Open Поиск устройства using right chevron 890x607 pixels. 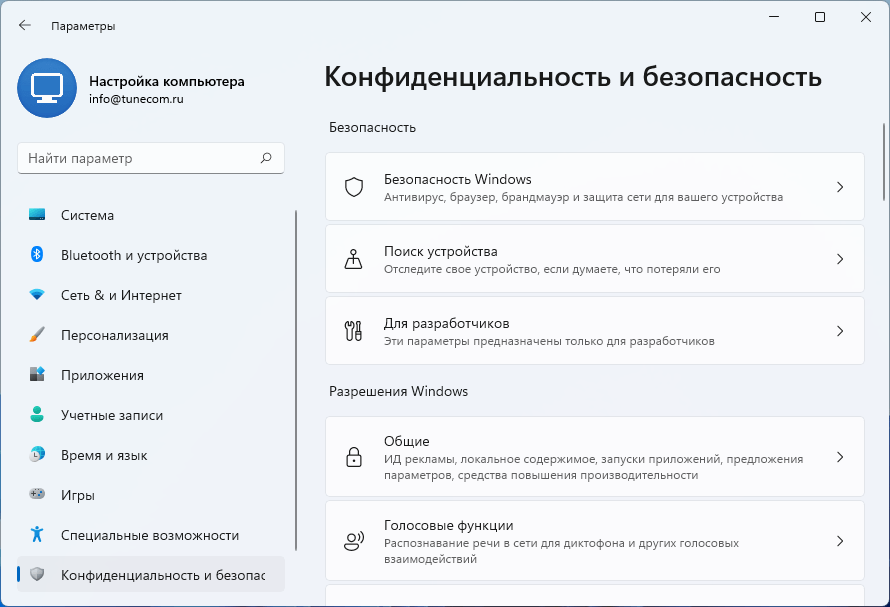(x=840, y=259)
